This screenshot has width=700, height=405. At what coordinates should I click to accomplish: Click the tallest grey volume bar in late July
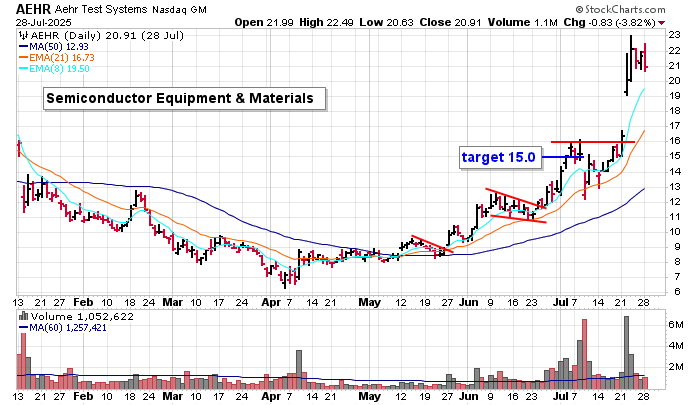(626, 352)
